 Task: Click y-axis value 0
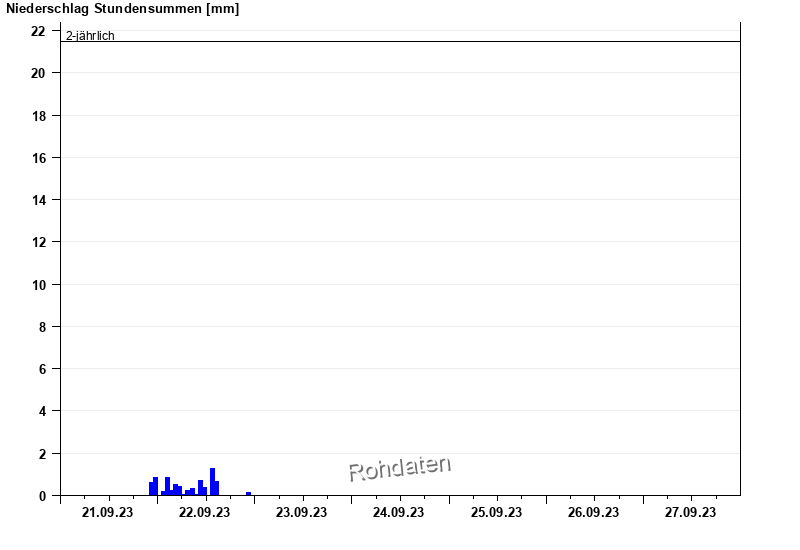42,496
